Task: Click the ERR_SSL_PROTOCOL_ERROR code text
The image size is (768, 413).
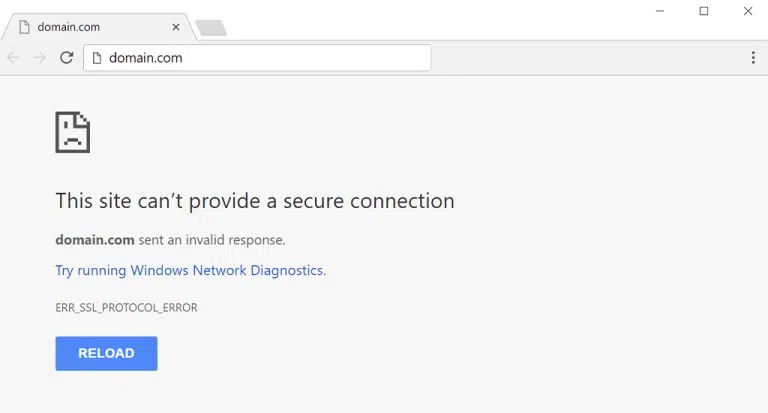Action: 126,308
